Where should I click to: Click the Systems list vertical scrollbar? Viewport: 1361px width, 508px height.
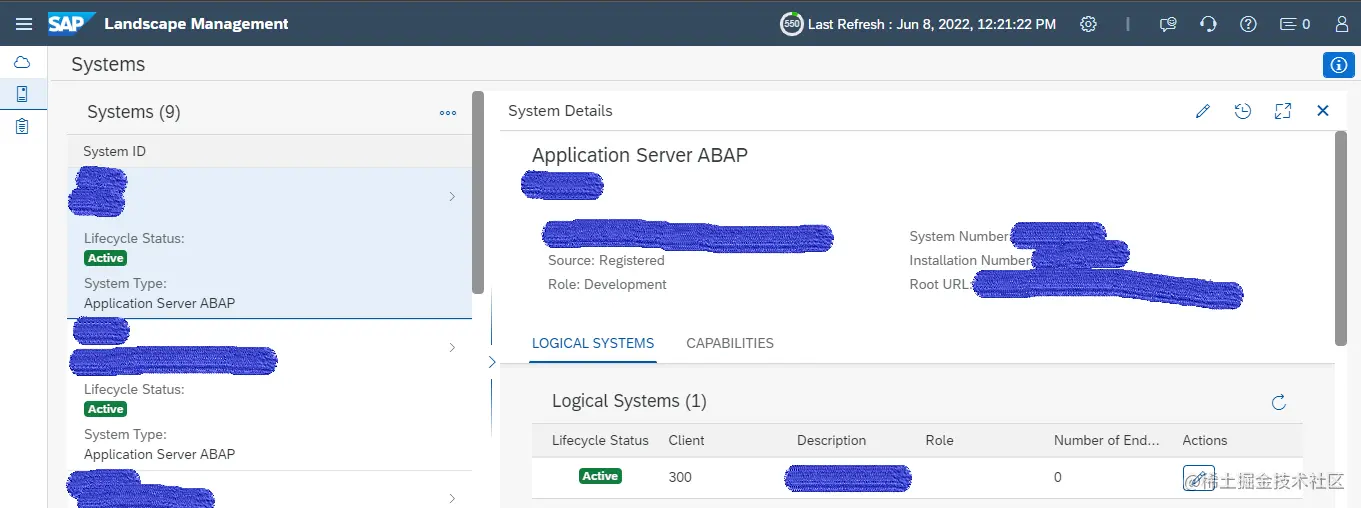(478, 192)
